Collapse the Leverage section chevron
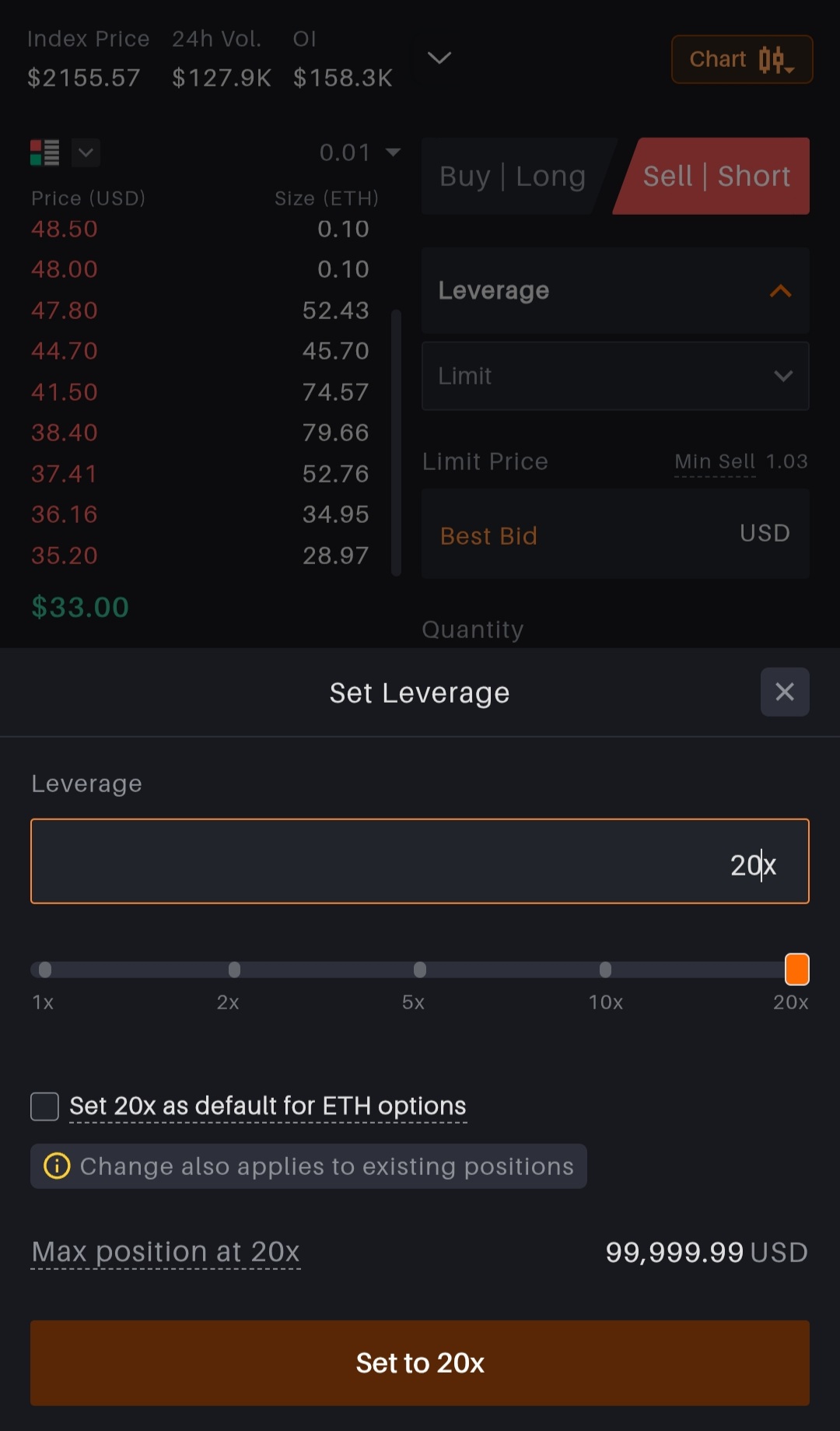The width and height of the screenshot is (840, 1431). coord(780,291)
